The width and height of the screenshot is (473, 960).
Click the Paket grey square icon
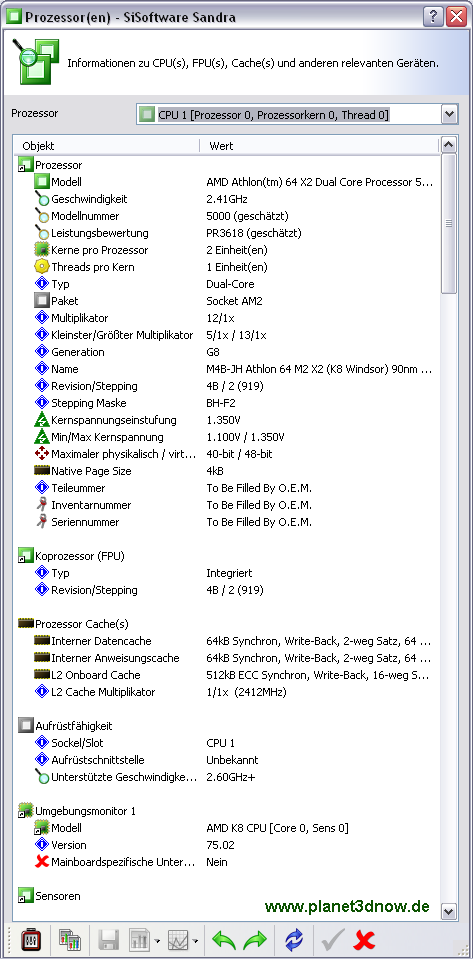(42, 301)
